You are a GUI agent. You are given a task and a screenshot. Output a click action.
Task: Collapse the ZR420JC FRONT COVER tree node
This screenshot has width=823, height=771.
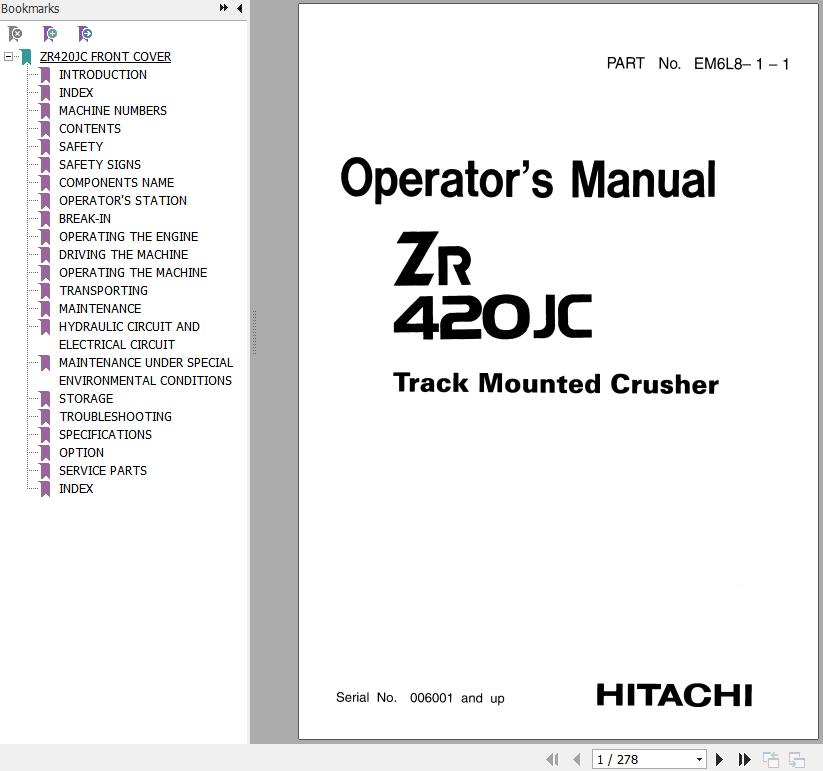click(8, 56)
